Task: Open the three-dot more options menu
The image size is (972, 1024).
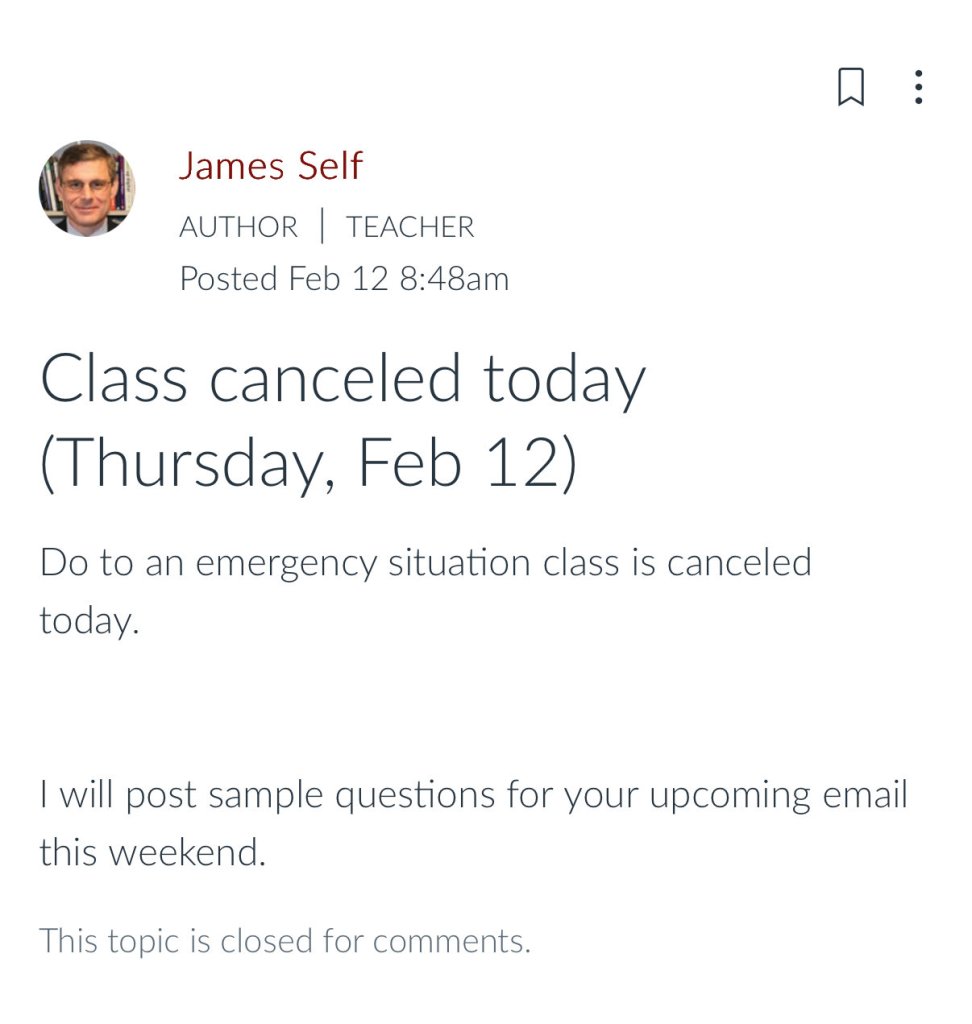Action: click(x=918, y=88)
